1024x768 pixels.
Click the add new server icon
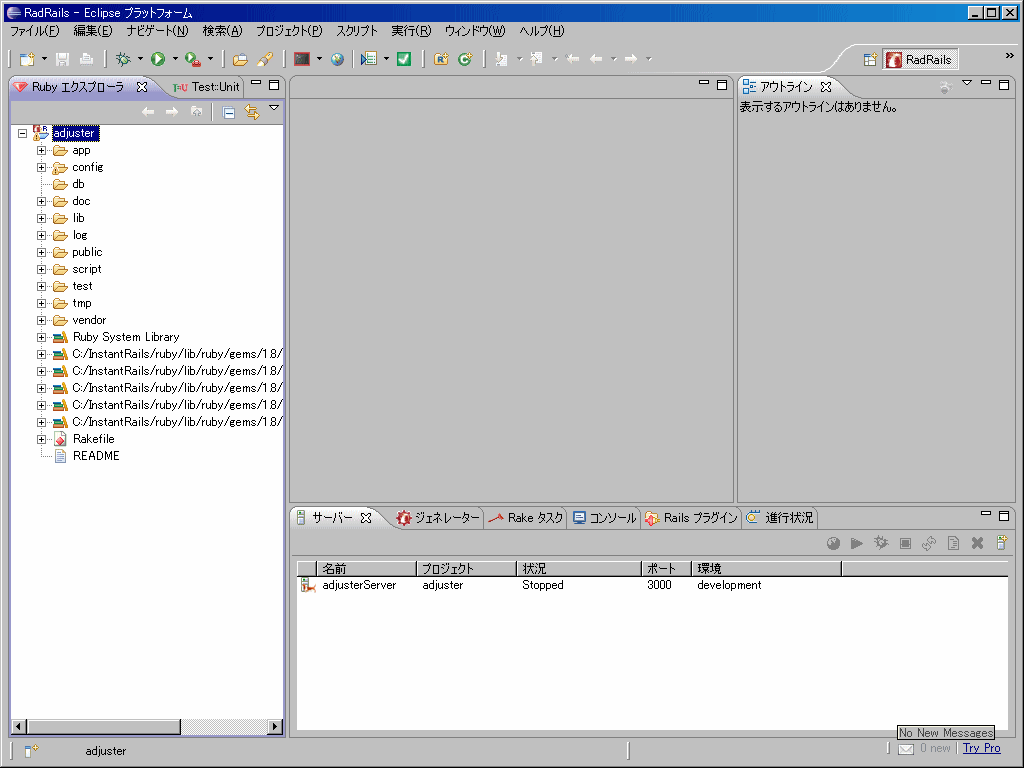[x=1001, y=543]
